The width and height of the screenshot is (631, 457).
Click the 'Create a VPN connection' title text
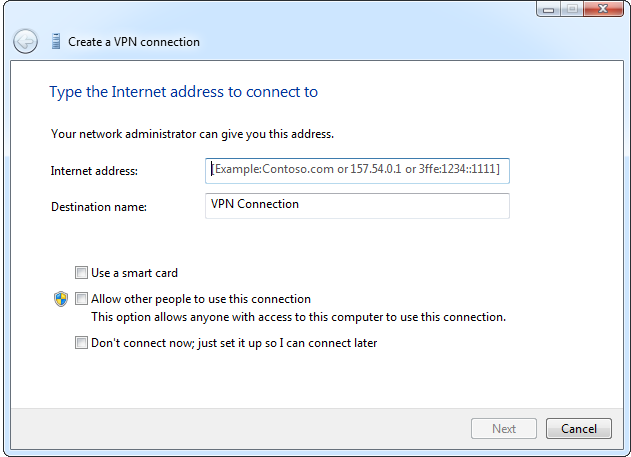134,42
